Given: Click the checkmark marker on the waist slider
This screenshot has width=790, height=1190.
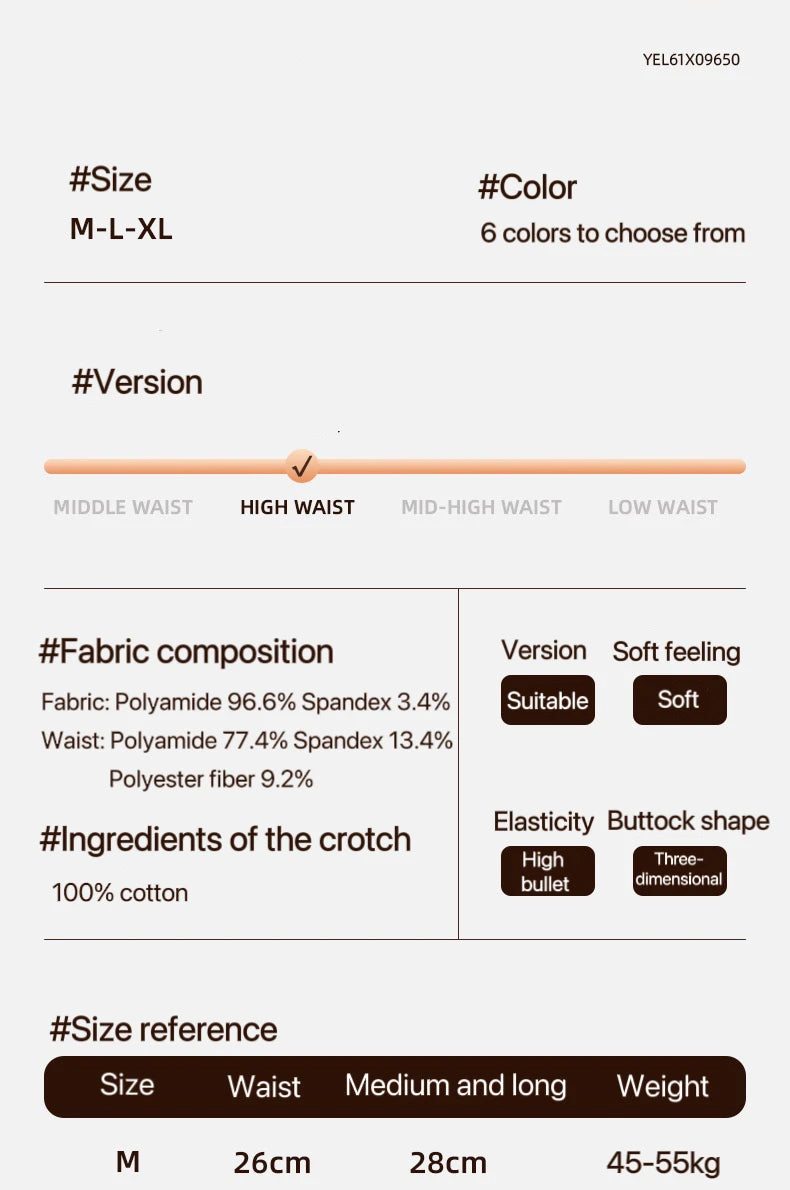Looking at the screenshot, I should click(302, 466).
